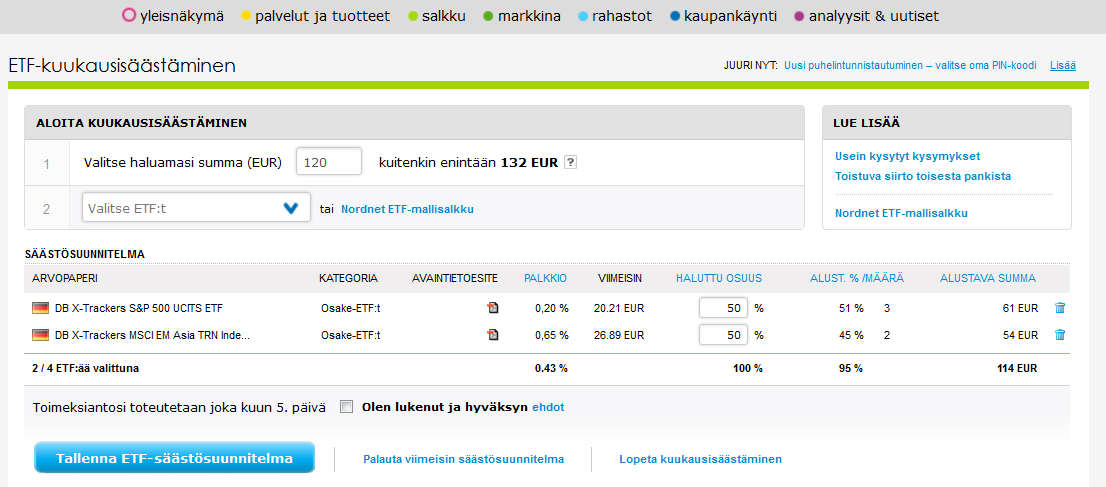Open the kaupankäynti menu
Image resolution: width=1106 pixels, height=487 pixels.
coord(724,16)
